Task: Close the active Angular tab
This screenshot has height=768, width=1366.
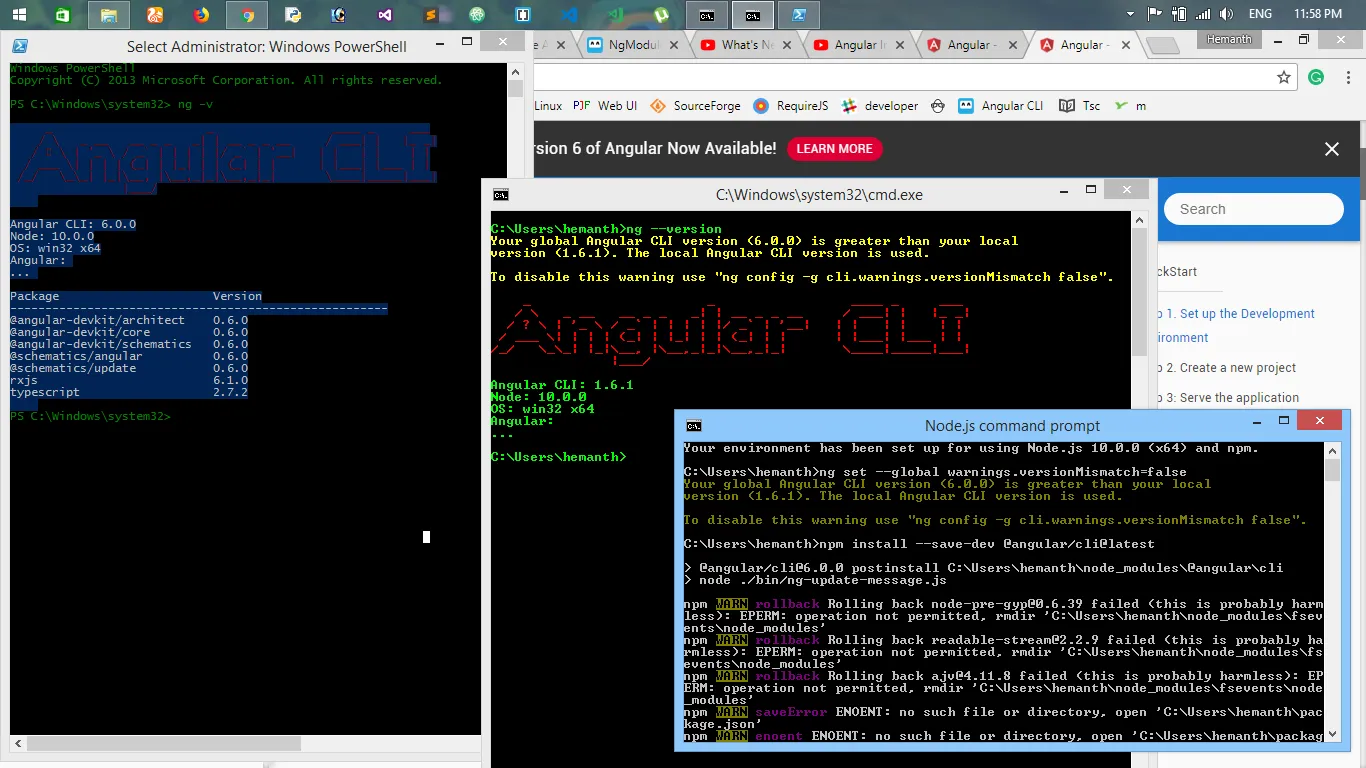Action: click(1125, 45)
